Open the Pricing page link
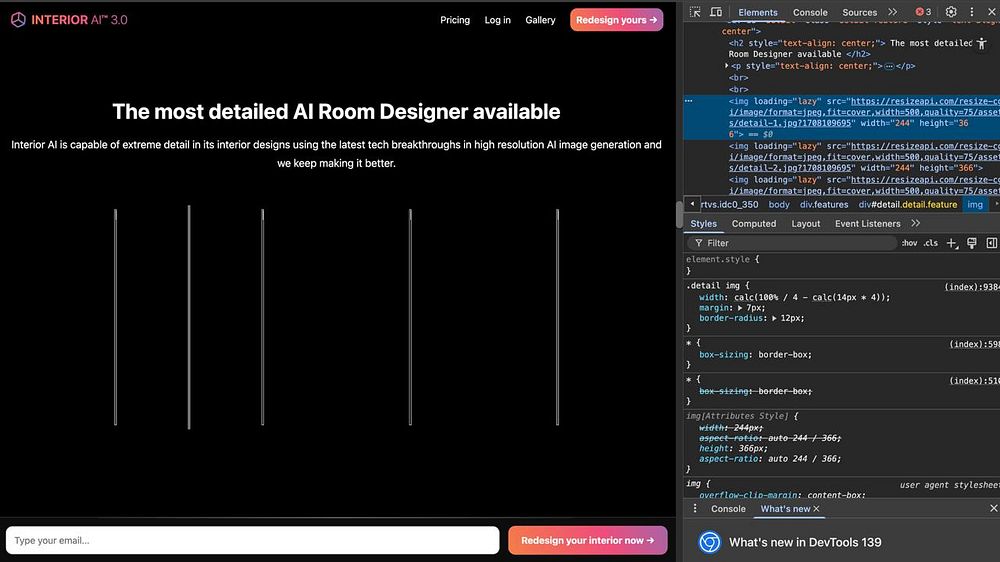Screen dimensions: 1000x562 [455, 20]
